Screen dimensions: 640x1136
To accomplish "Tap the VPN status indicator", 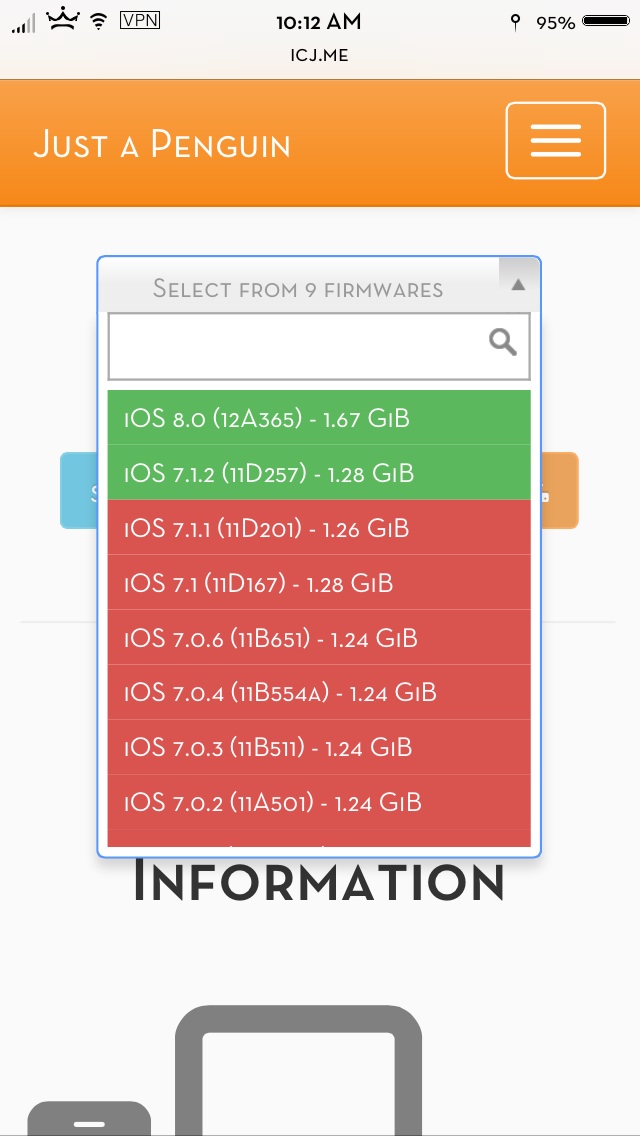I will pyautogui.click(x=140, y=20).
